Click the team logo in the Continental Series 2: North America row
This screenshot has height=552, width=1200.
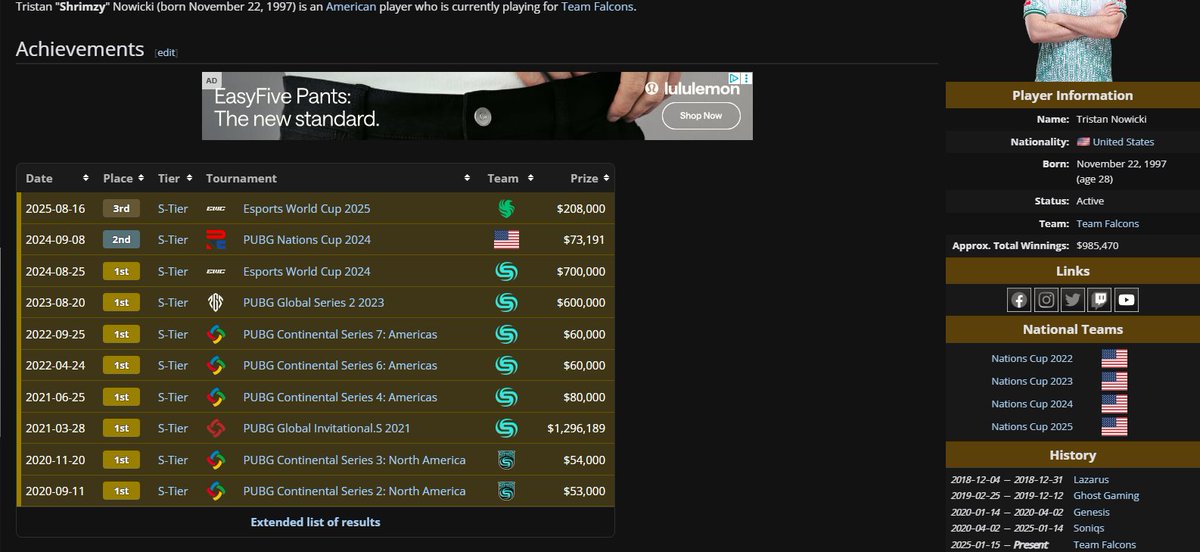click(x=507, y=491)
